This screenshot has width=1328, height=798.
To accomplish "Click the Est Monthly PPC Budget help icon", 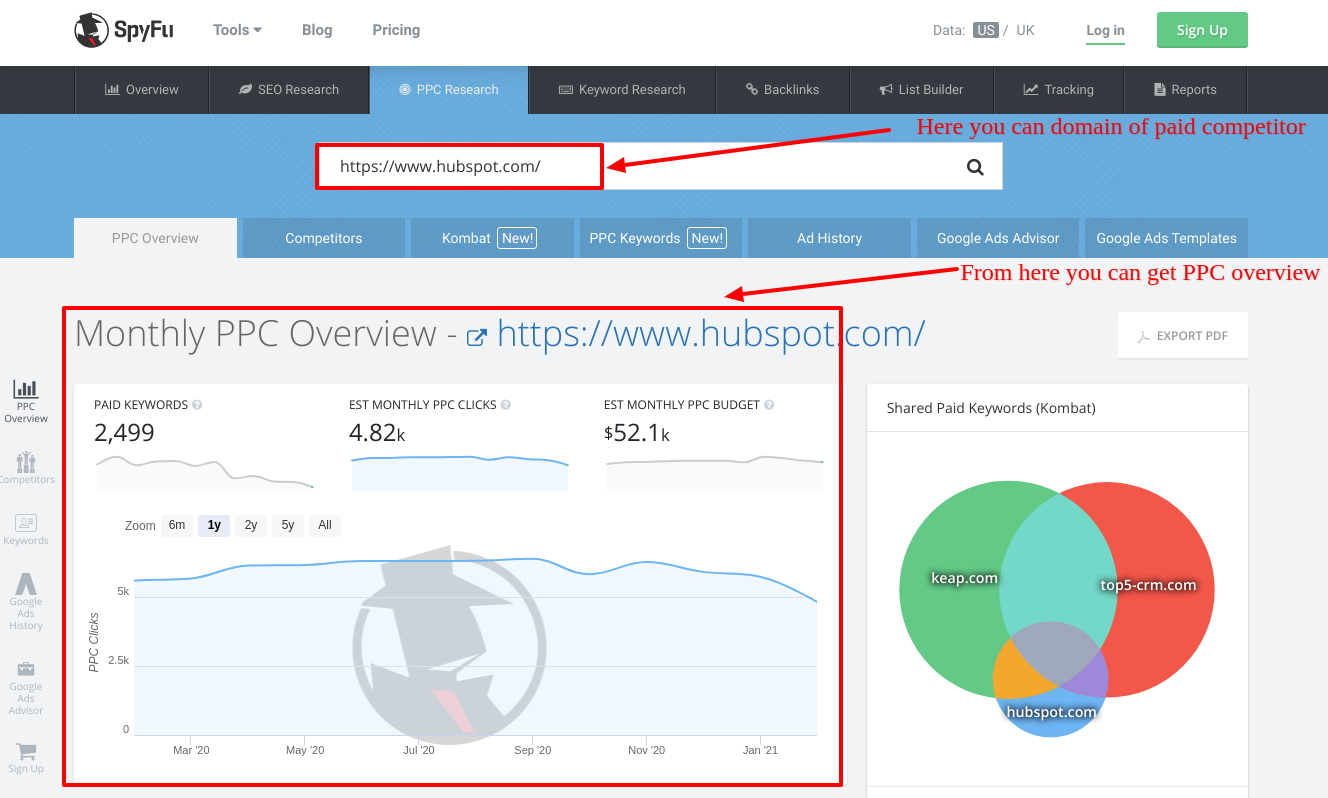I will click(x=769, y=405).
